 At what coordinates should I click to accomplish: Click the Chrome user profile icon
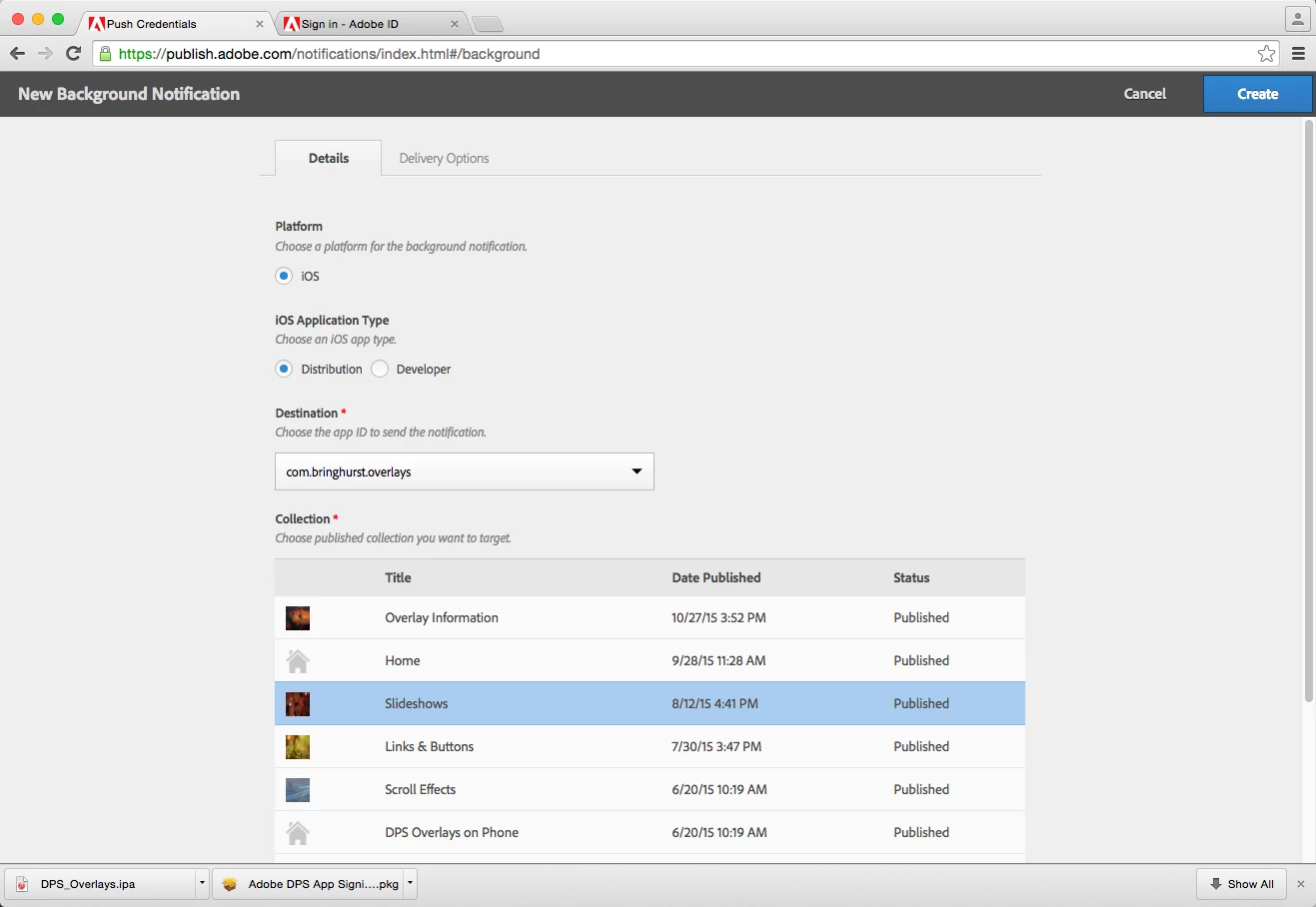[x=1297, y=19]
